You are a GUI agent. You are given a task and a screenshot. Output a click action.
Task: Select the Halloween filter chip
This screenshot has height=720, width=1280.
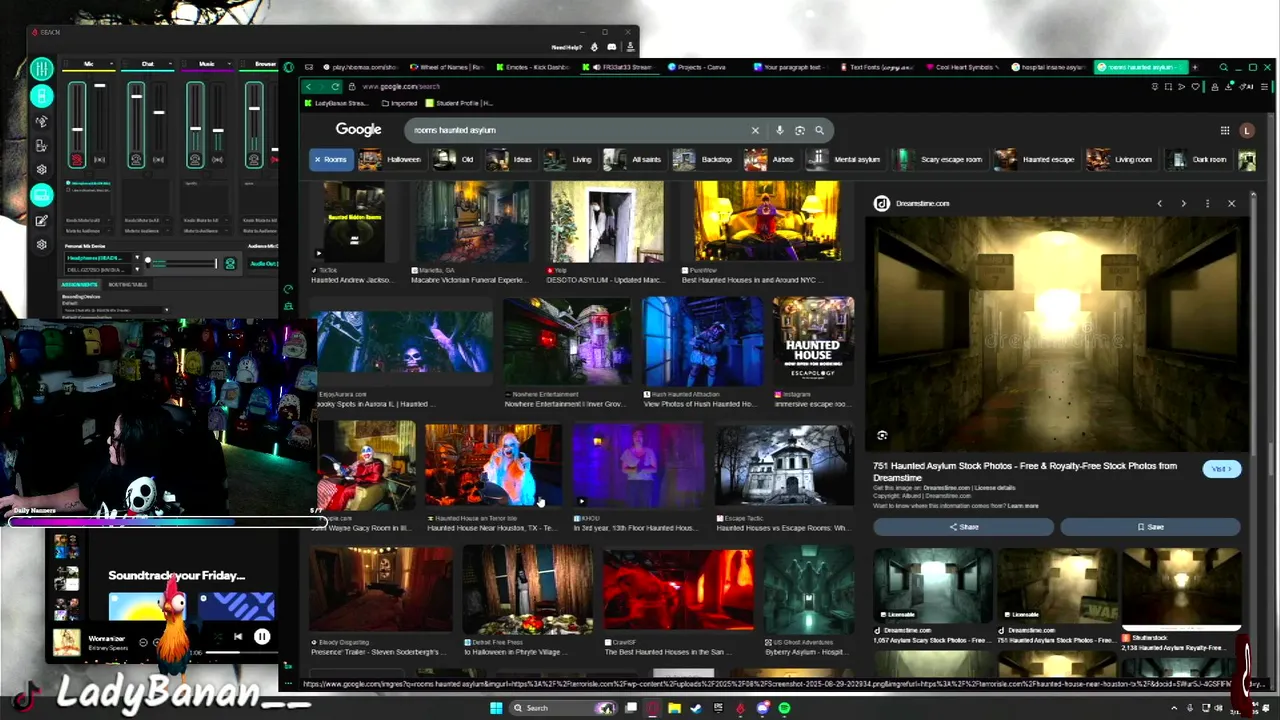[391, 159]
